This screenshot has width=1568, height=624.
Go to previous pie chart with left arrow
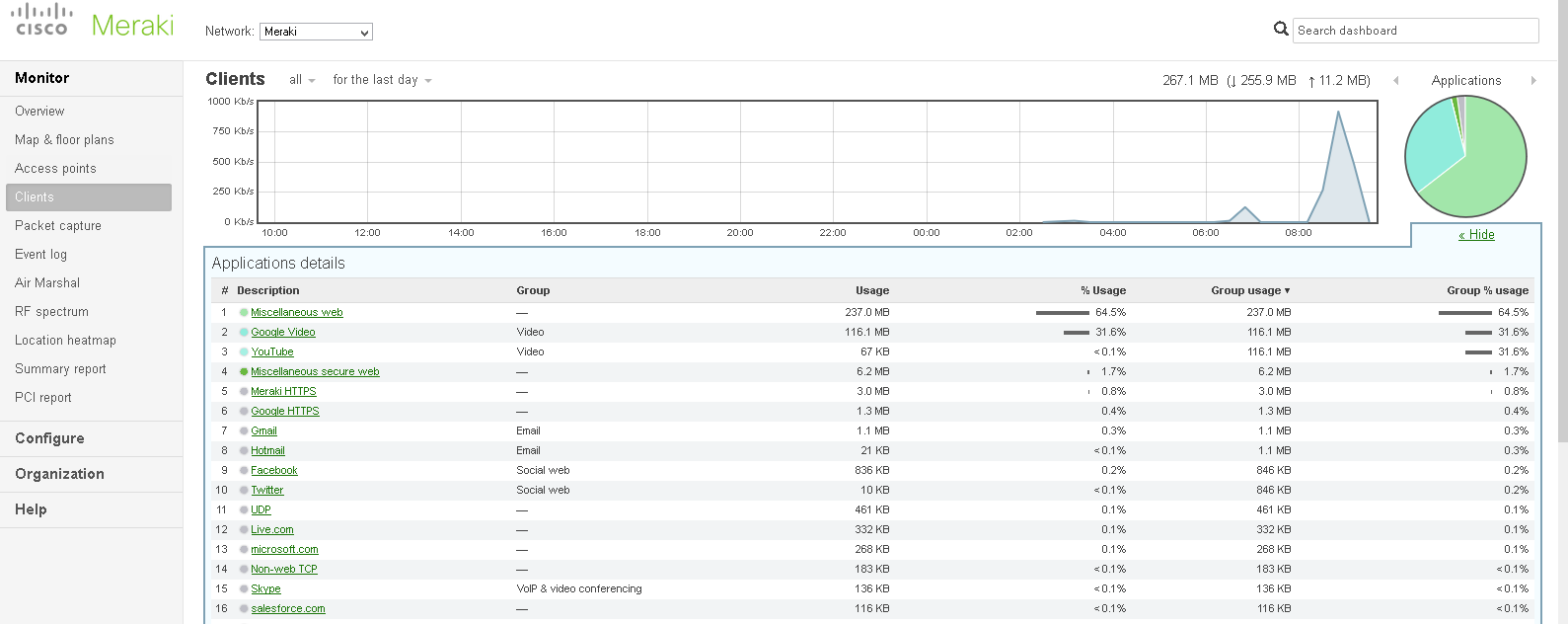click(1396, 81)
